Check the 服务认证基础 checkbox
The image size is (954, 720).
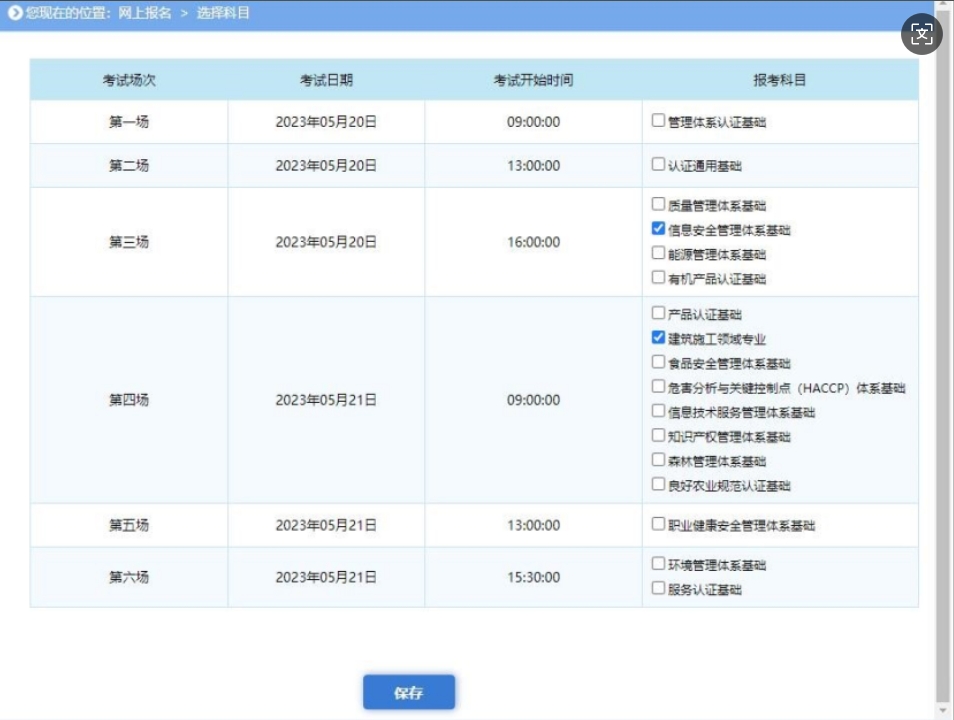click(658, 587)
